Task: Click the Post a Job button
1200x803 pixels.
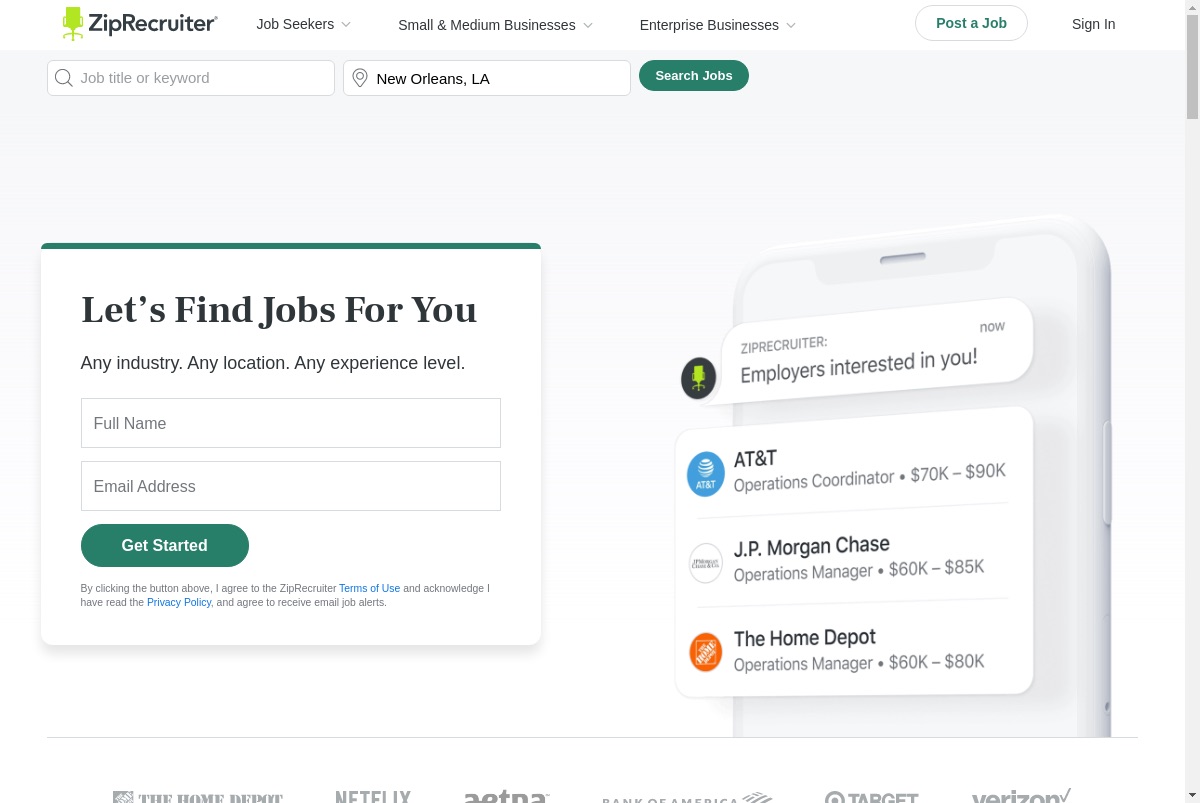Action: coord(971,23)
